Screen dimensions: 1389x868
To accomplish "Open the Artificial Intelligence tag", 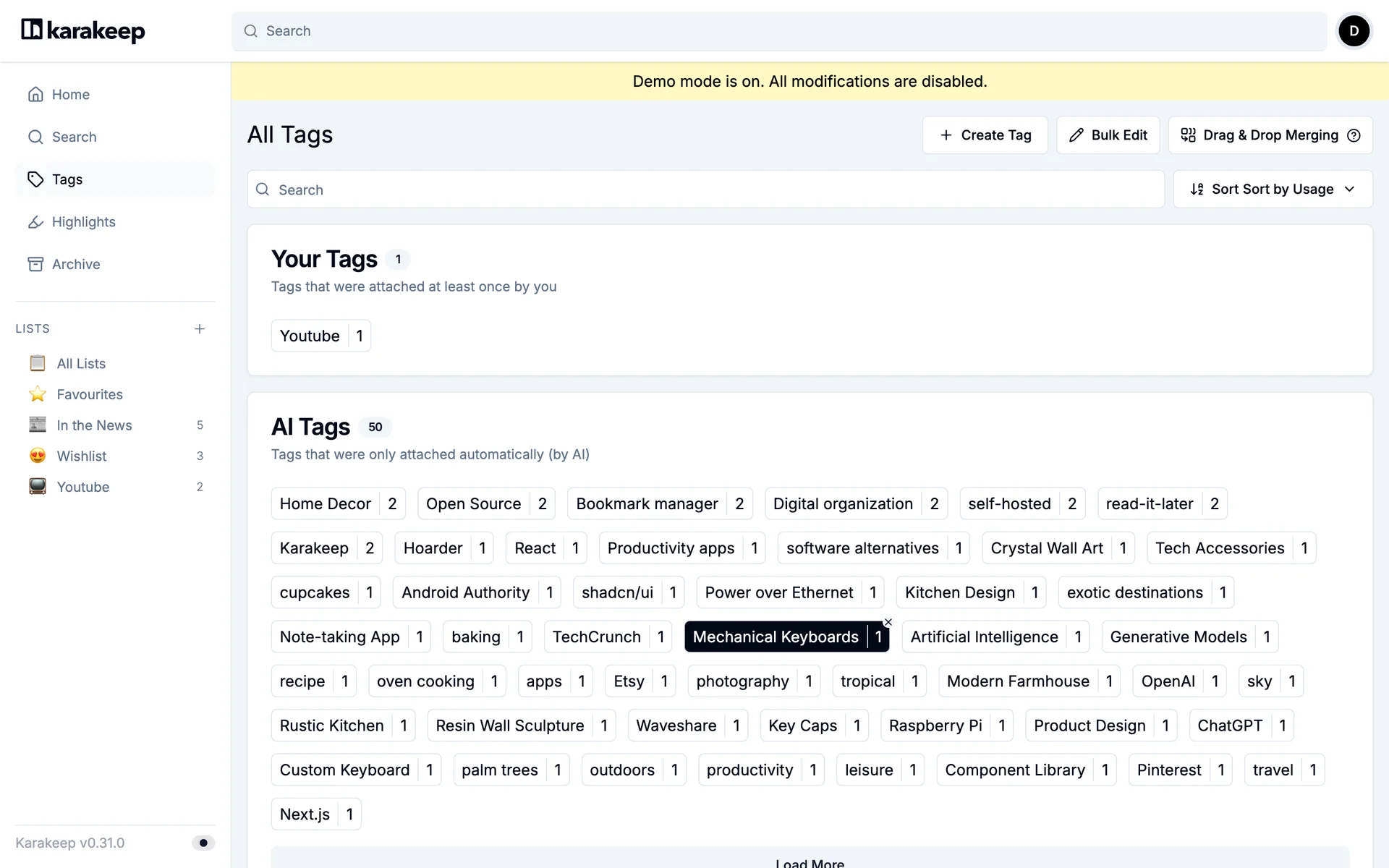I will [x=995, y=637].
